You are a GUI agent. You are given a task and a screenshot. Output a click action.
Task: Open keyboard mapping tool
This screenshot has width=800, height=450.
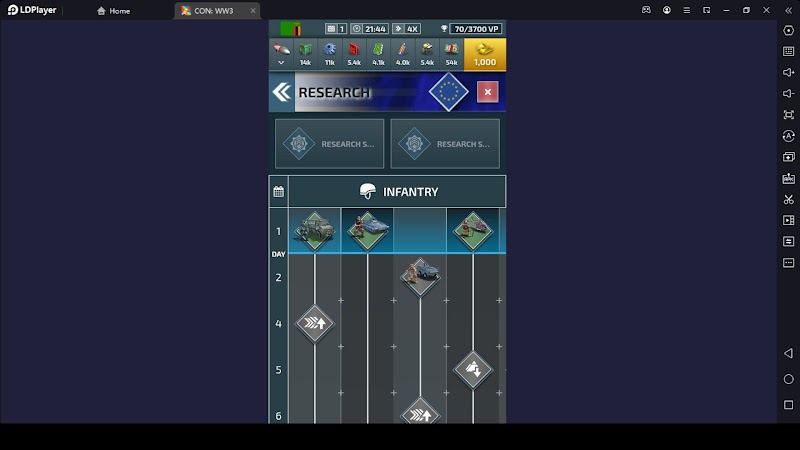pos(788,52)
